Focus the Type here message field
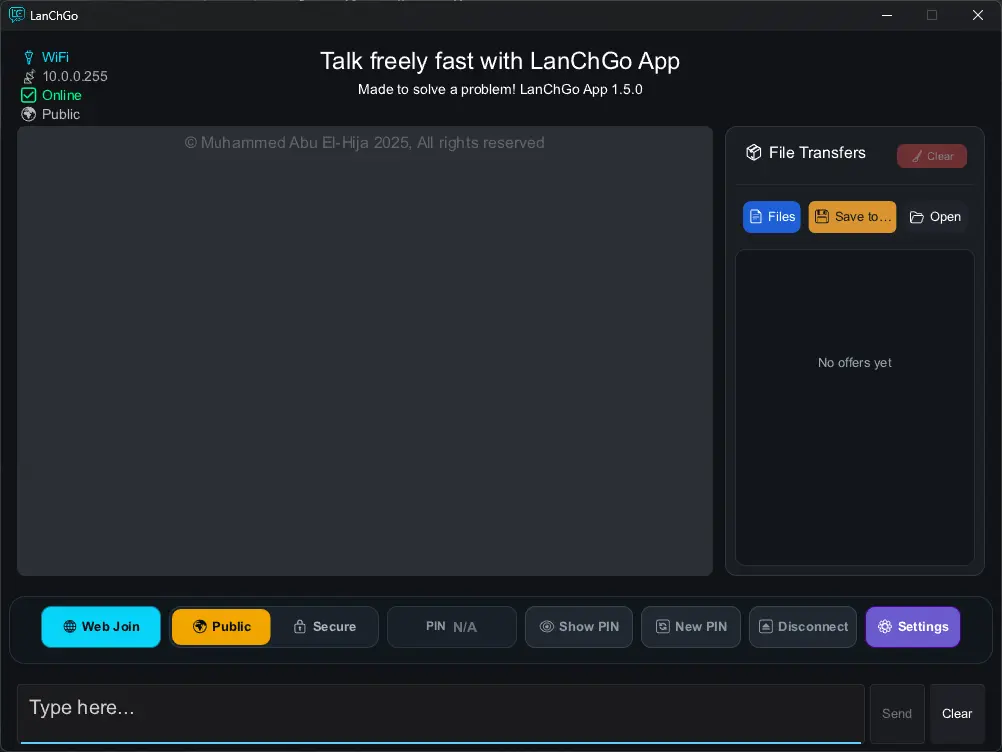Viewport: 1002px width, 752px height. (x=440, y=714)
